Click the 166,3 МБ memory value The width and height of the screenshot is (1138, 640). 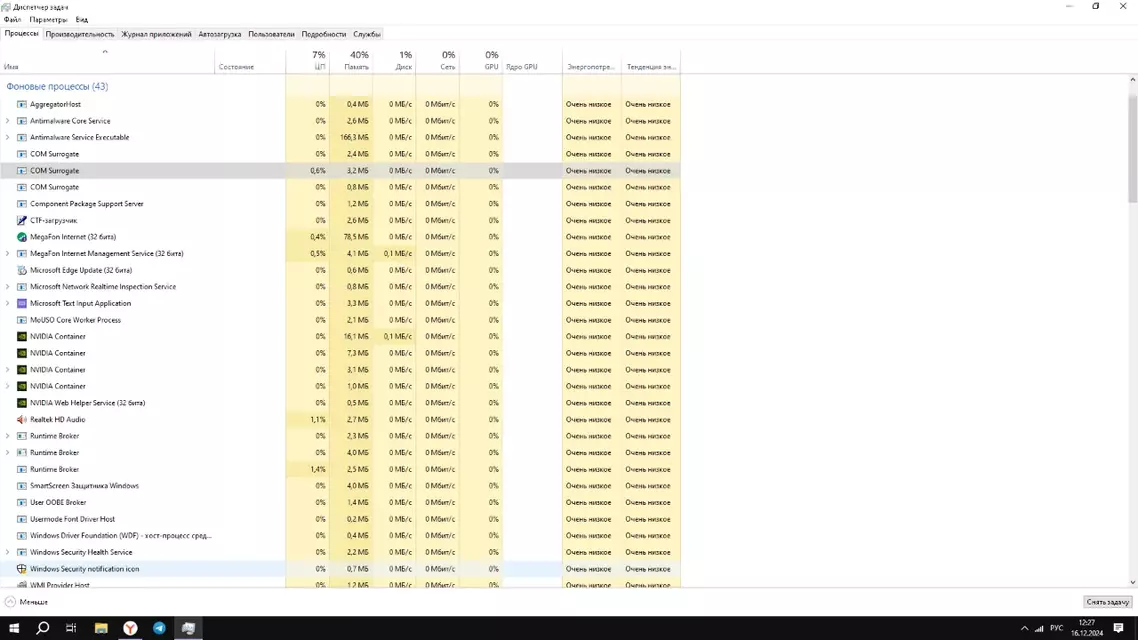point(354,137)
